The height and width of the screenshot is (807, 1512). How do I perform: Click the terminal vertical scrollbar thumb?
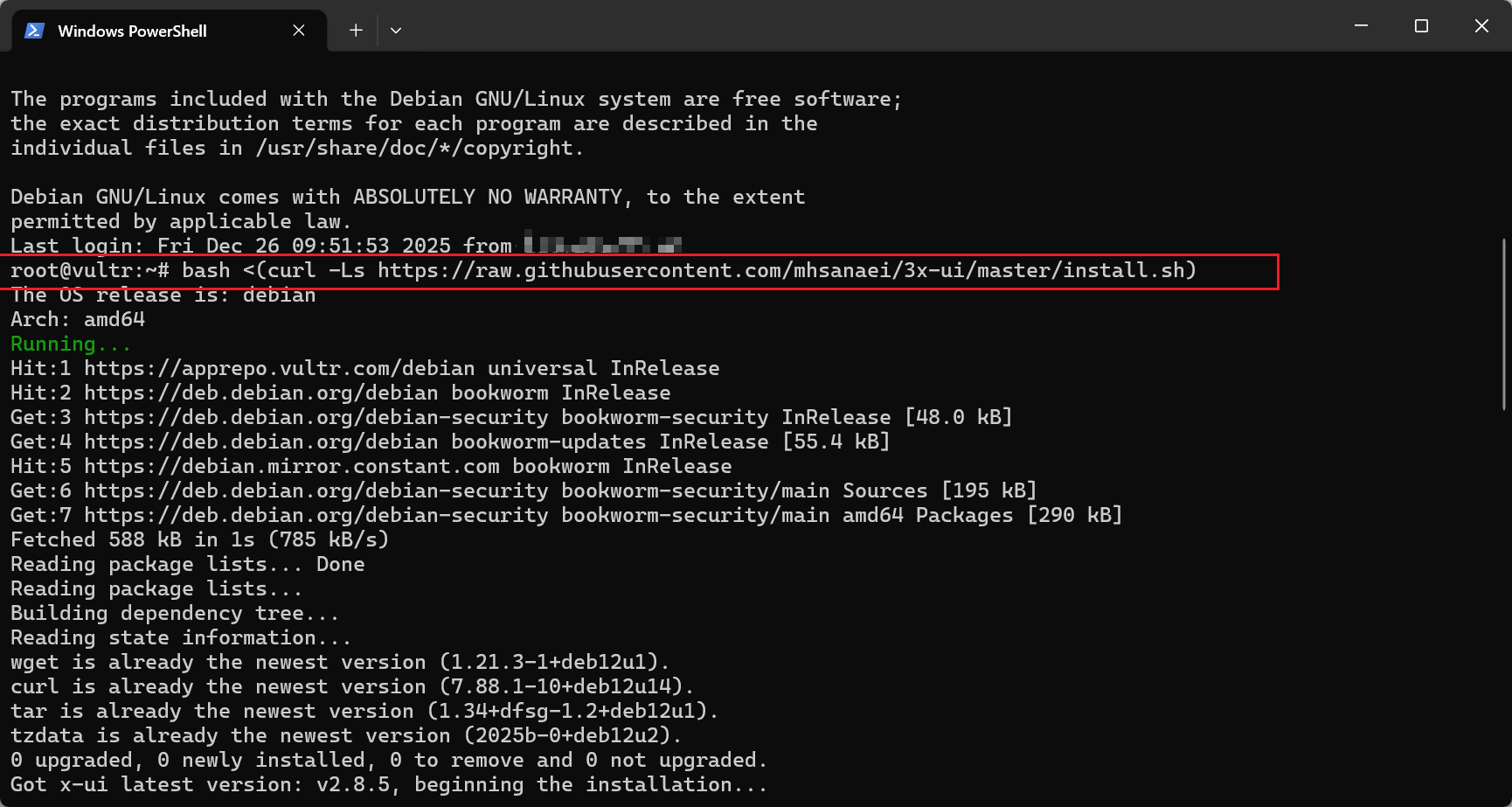(1505, 323)
